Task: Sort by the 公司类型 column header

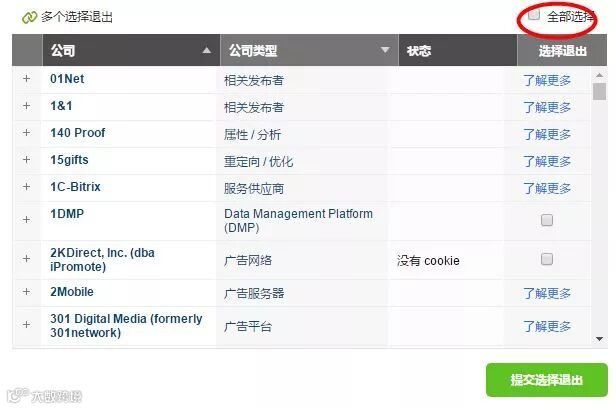Action: (x=310, y=50)
